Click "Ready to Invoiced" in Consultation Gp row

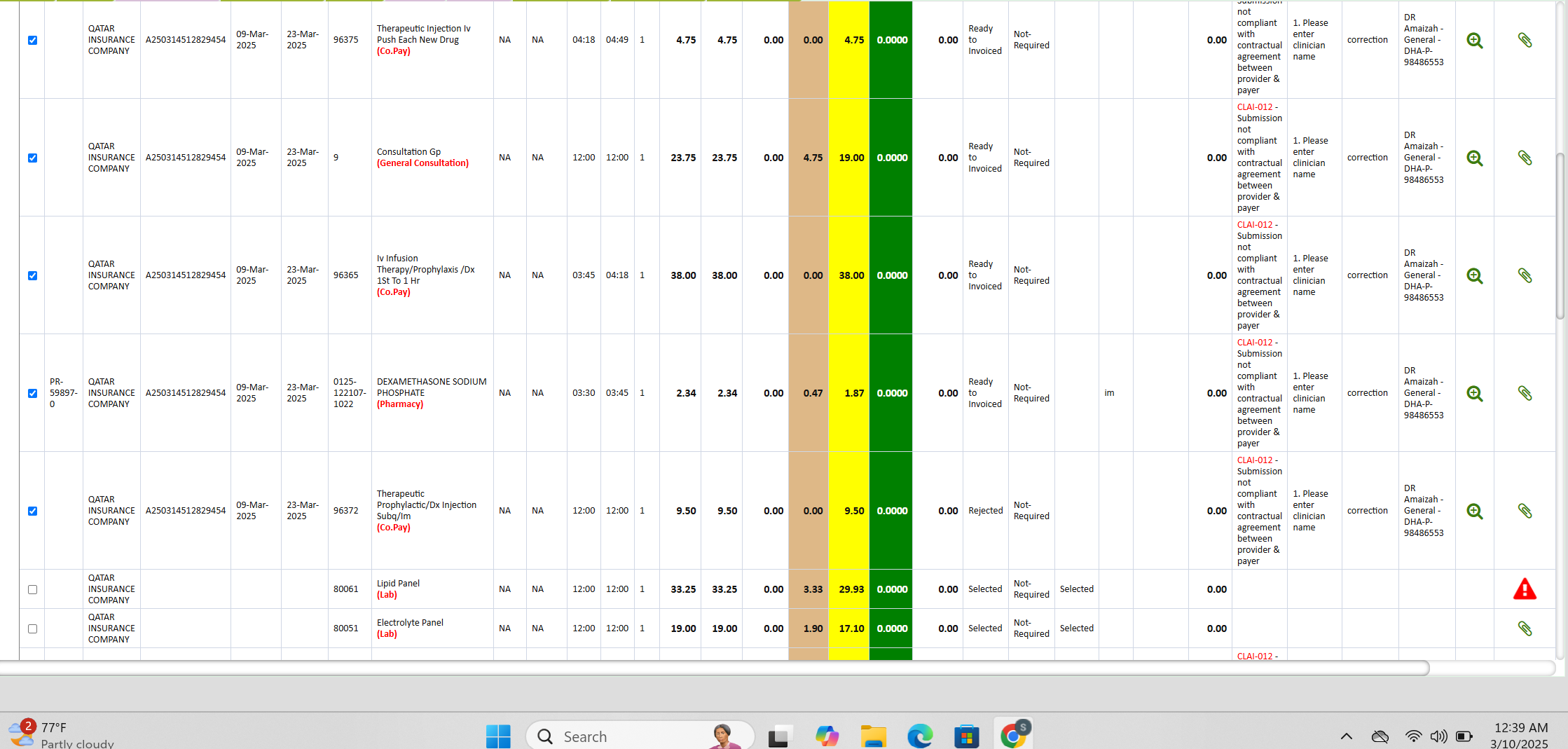point(985,158)
